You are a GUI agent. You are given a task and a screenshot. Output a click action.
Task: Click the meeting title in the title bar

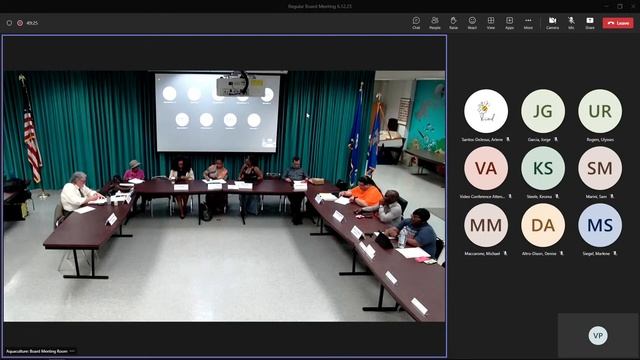point(320,6)
